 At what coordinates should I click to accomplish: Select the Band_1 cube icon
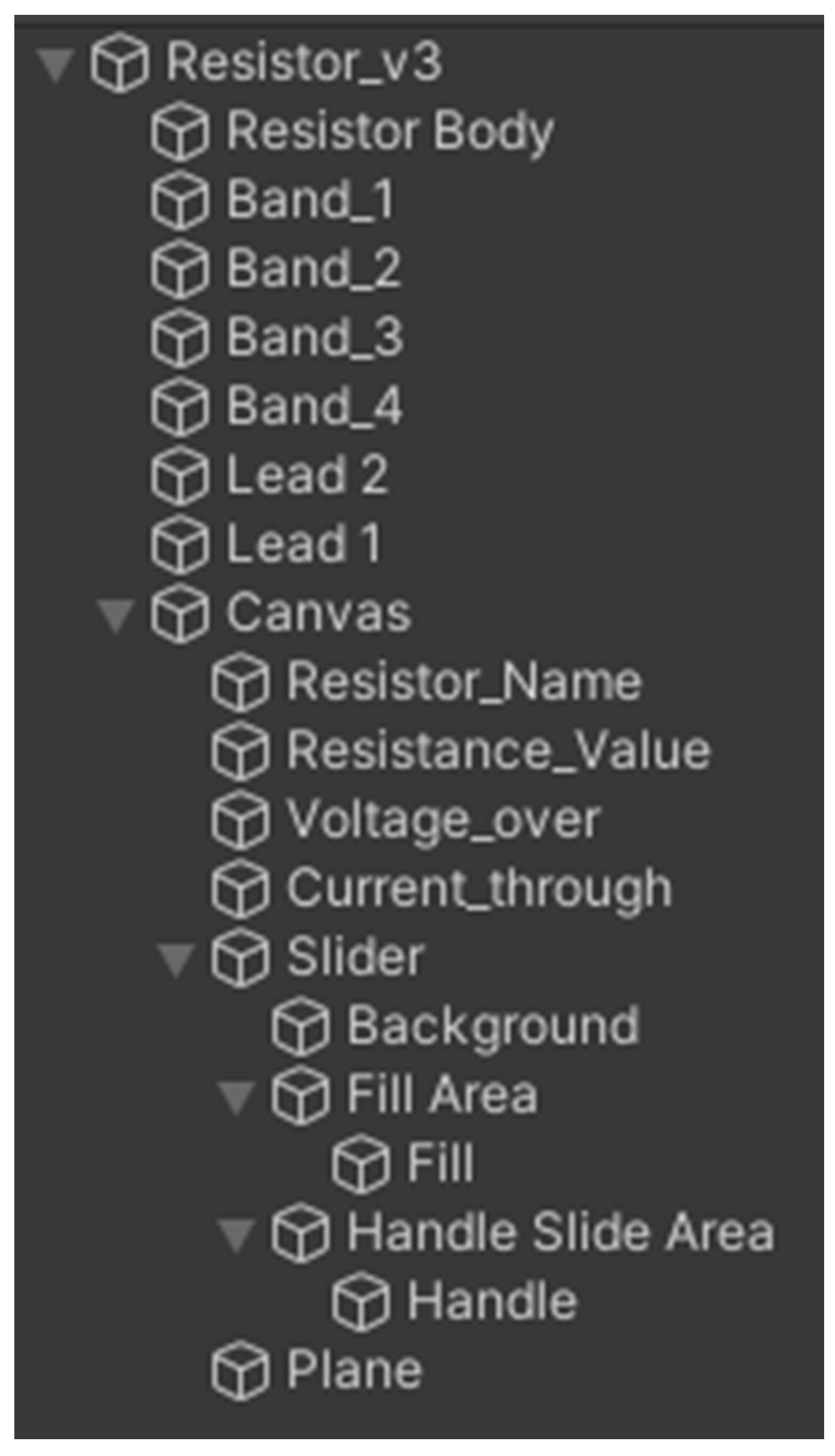point(180,200)
